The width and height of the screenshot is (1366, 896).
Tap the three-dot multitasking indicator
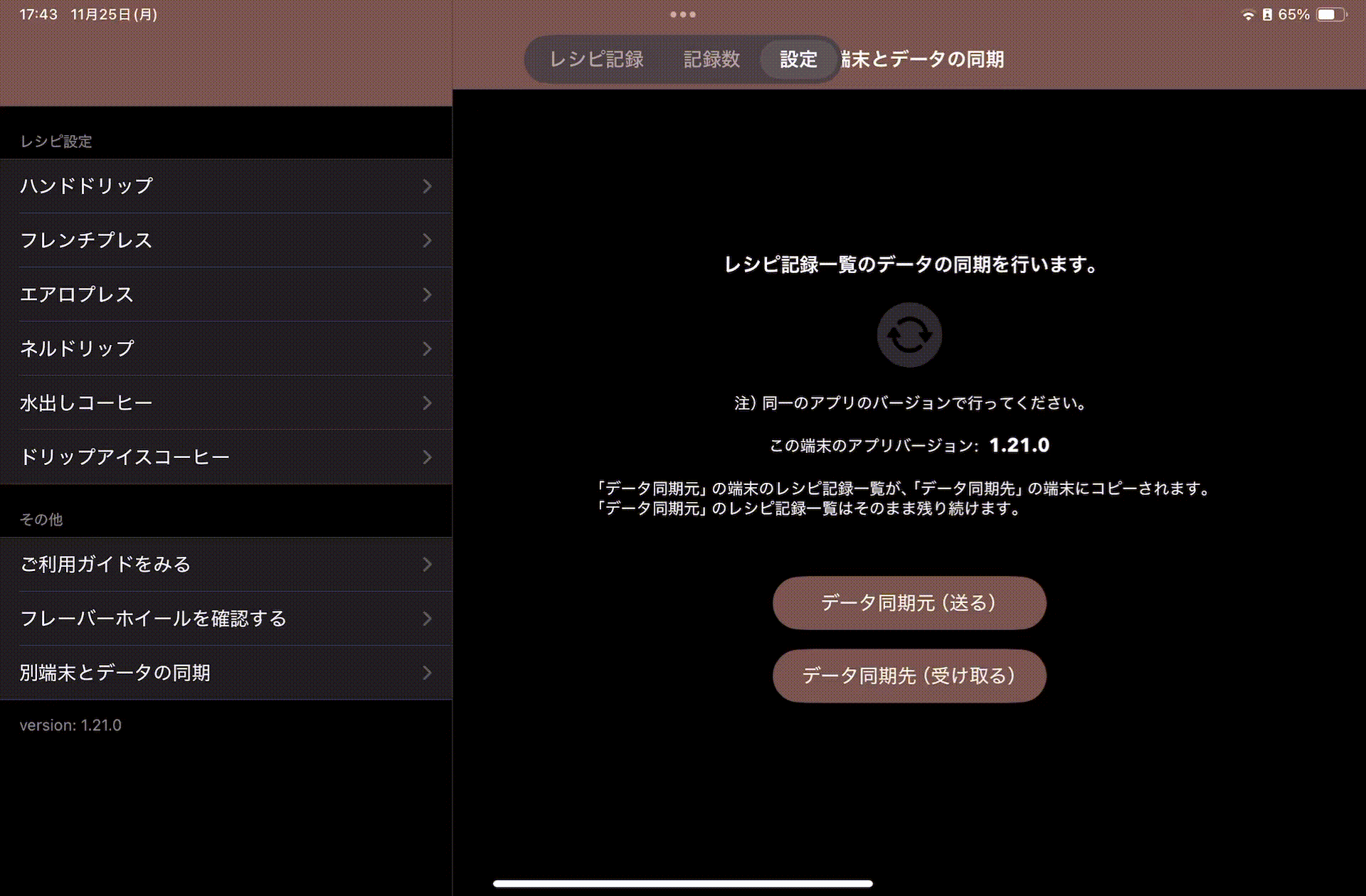tap(682, 14)
